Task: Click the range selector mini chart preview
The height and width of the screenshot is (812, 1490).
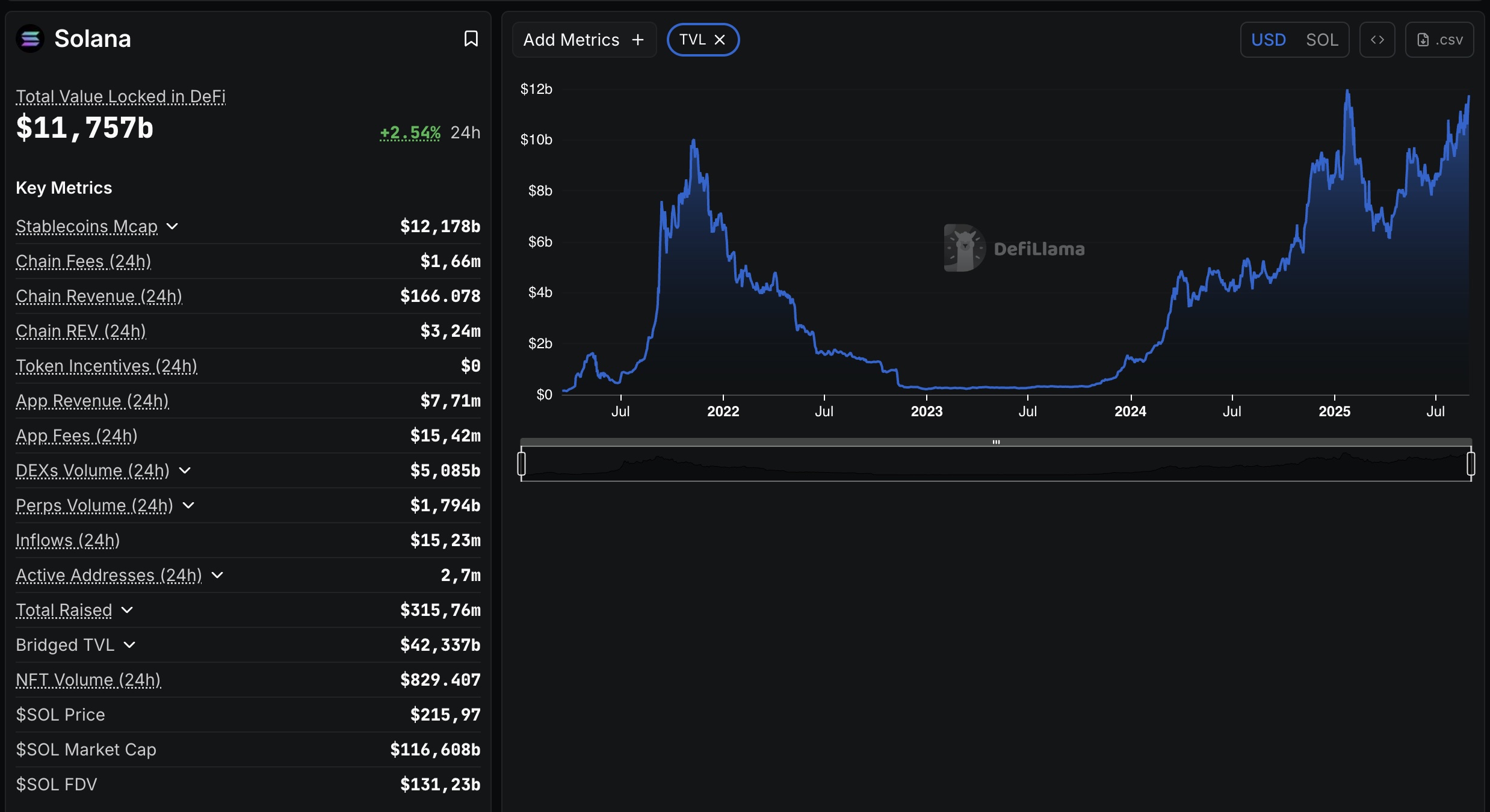Action: coord(996,464)
